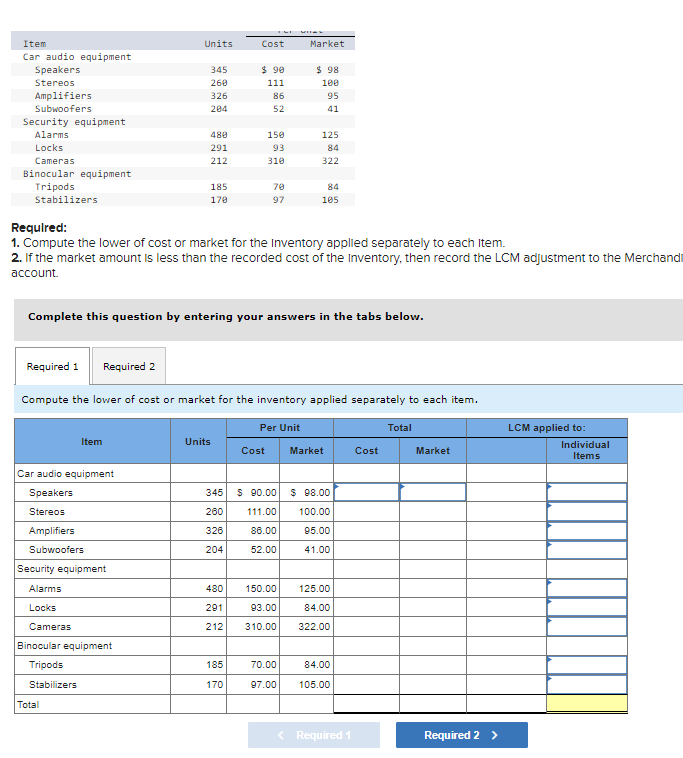Click the blue Required 2 next button
This screenshot has height=758, width=683.
pyautogui.click(x=462, y=735)
